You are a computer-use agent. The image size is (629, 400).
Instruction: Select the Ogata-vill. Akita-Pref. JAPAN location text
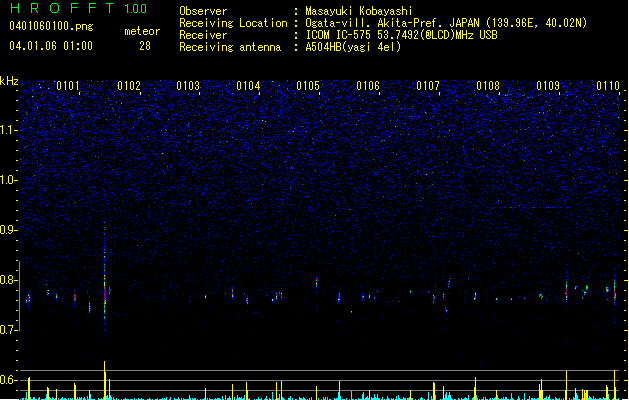[446, 23]
